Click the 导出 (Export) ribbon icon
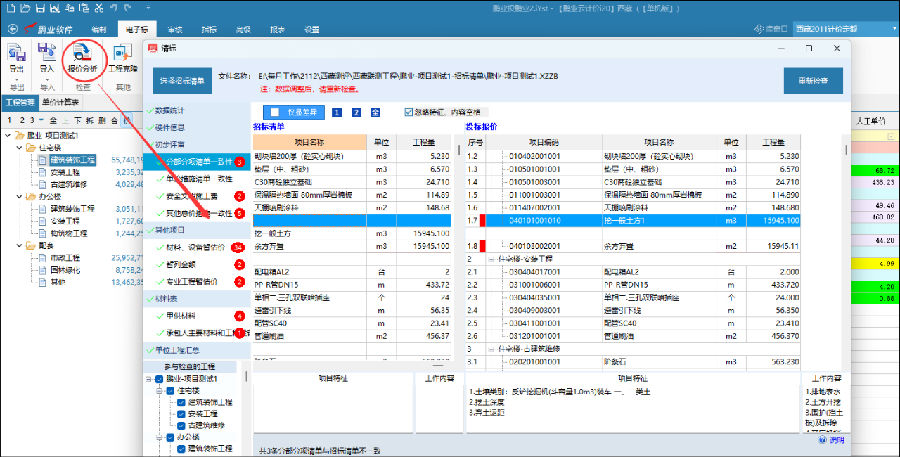Viewport: 900px width, 457px height. 17,56
